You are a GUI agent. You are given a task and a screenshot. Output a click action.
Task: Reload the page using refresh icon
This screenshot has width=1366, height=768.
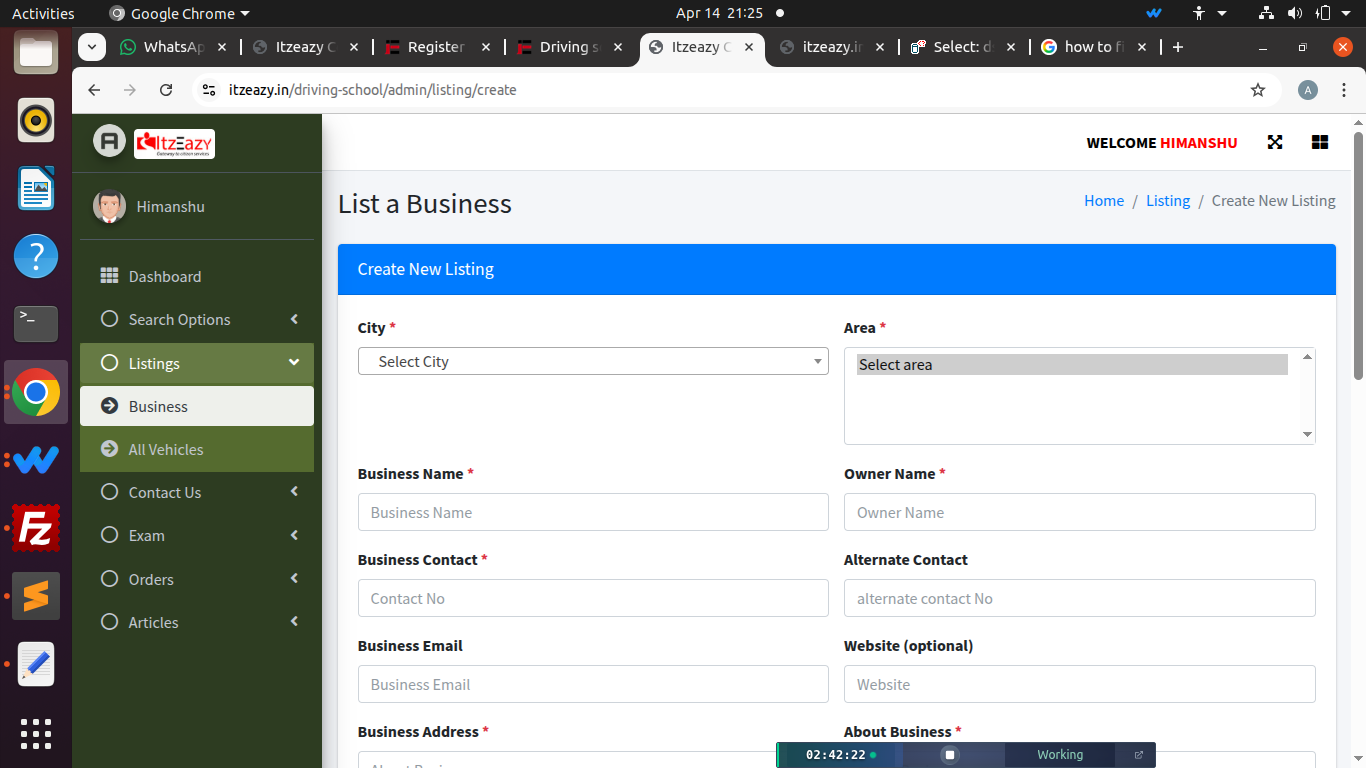(x=166, y=90)
